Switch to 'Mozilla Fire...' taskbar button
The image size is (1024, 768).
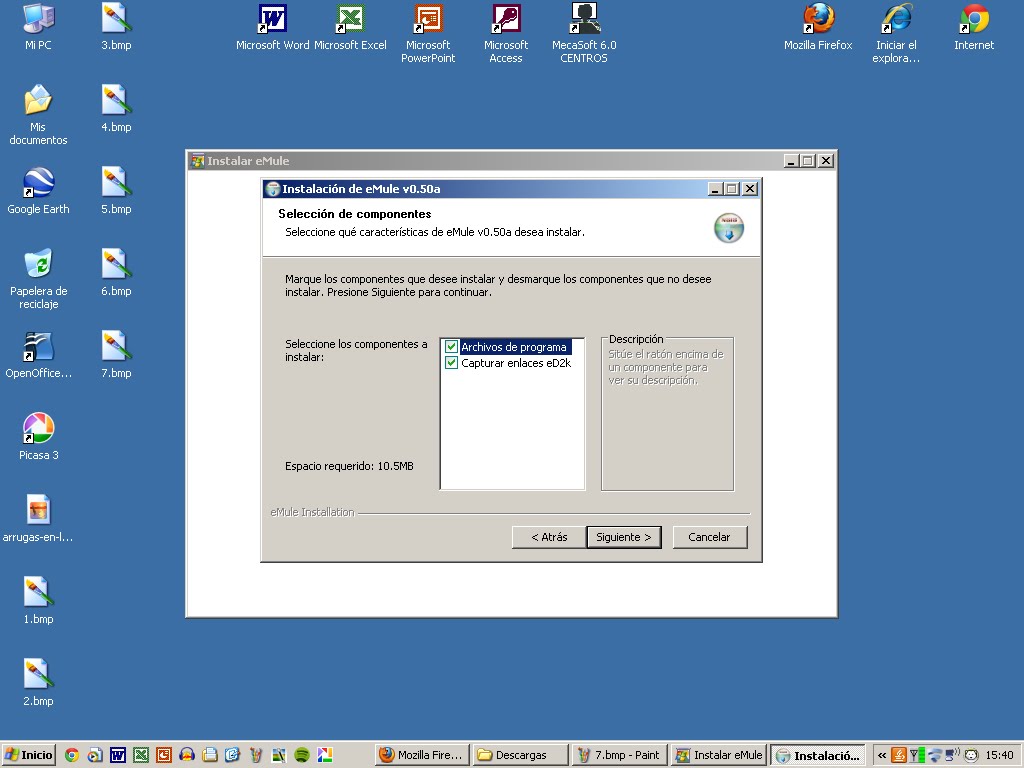pos(422,755)
